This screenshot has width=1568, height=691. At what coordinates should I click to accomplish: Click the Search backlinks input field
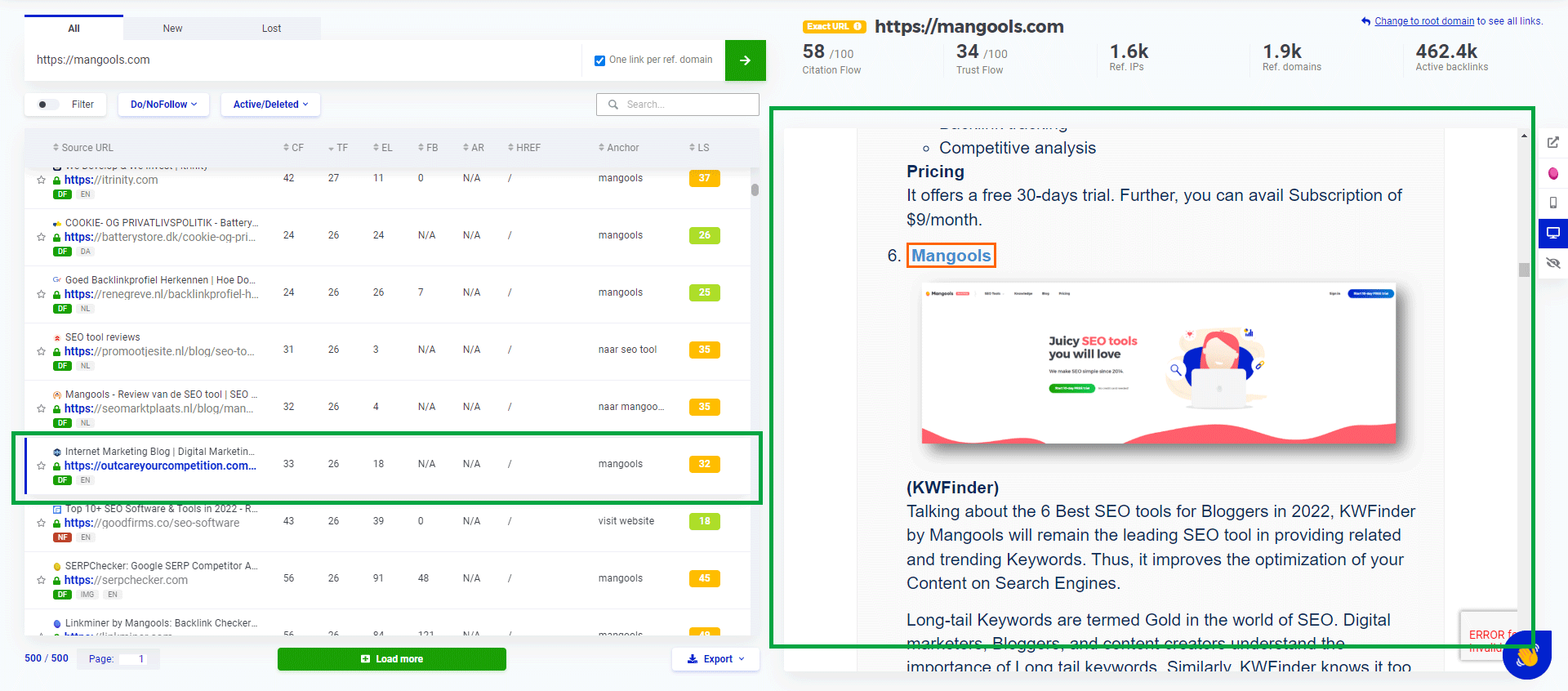point(678,105)
